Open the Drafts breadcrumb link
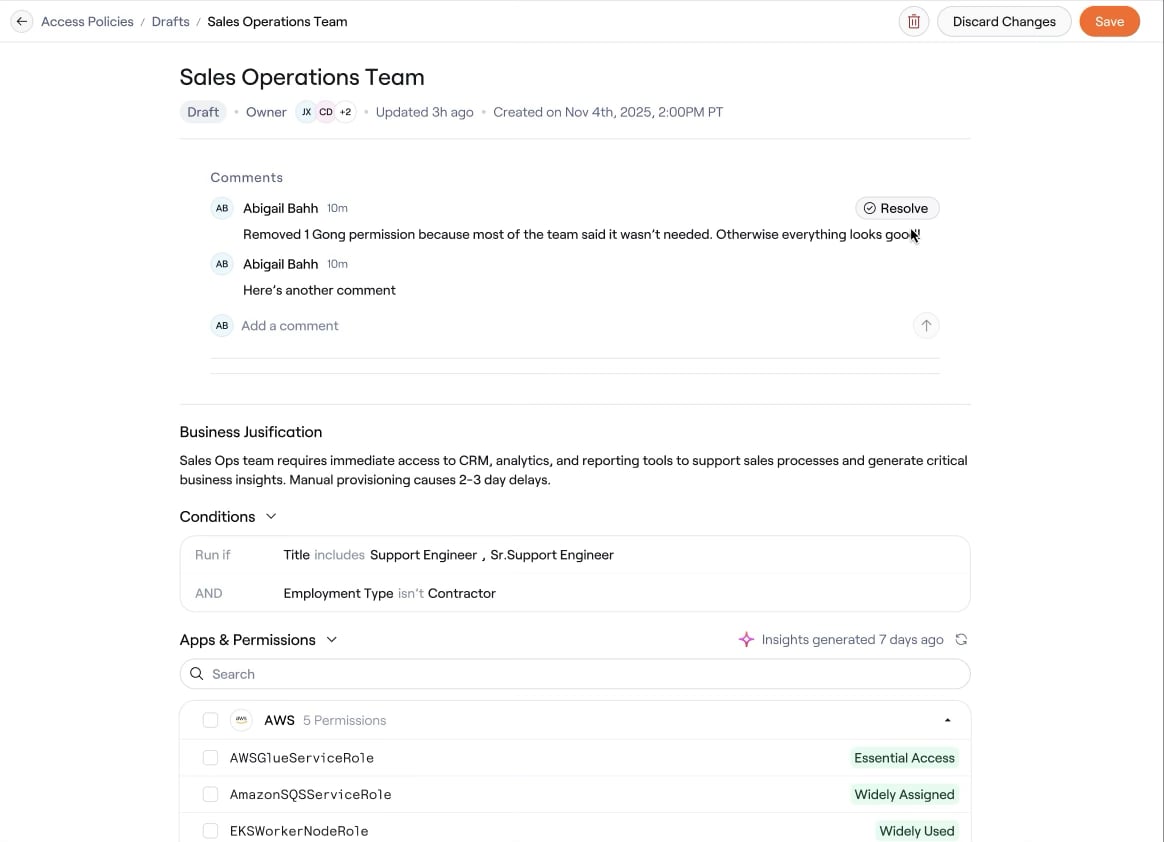The width and height of the screenshot is (1164, 842). click(x=171, y=22)
